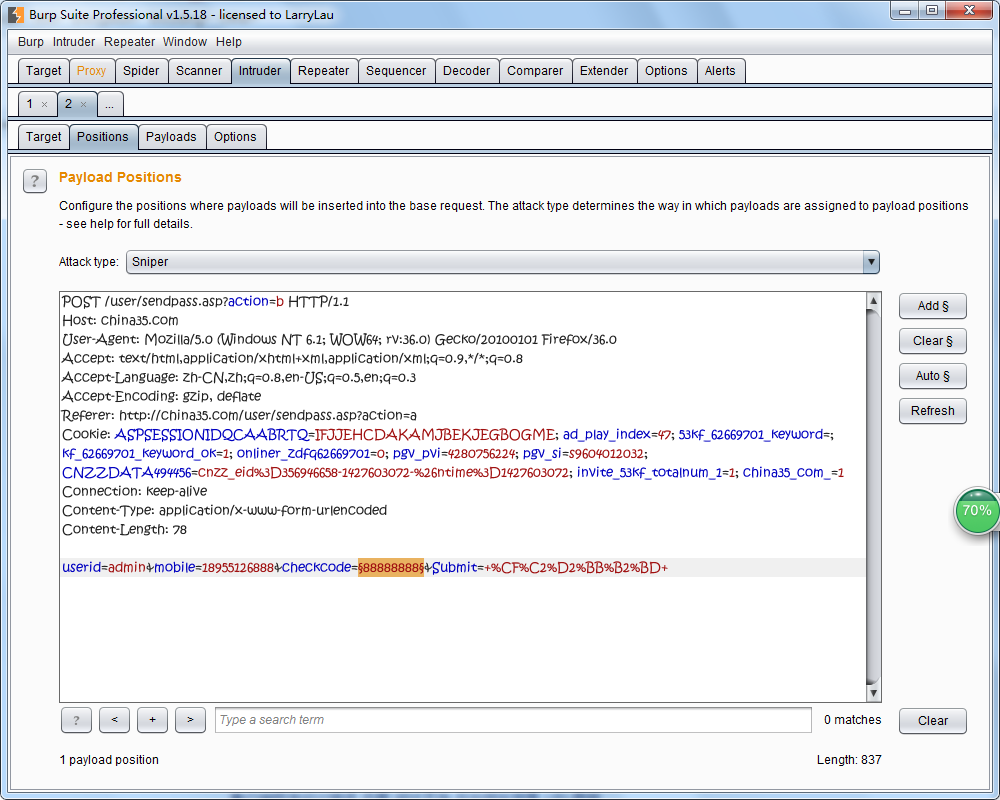Click the green 70% floating indicator
Viewport: 1000px width, 800px height.
[x=976, y=511]
